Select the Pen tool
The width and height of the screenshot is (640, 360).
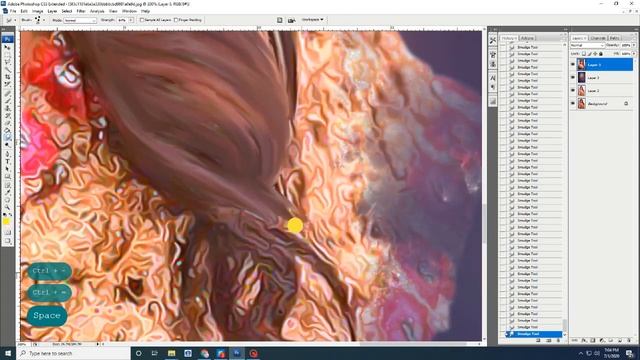tap(8, 154)
